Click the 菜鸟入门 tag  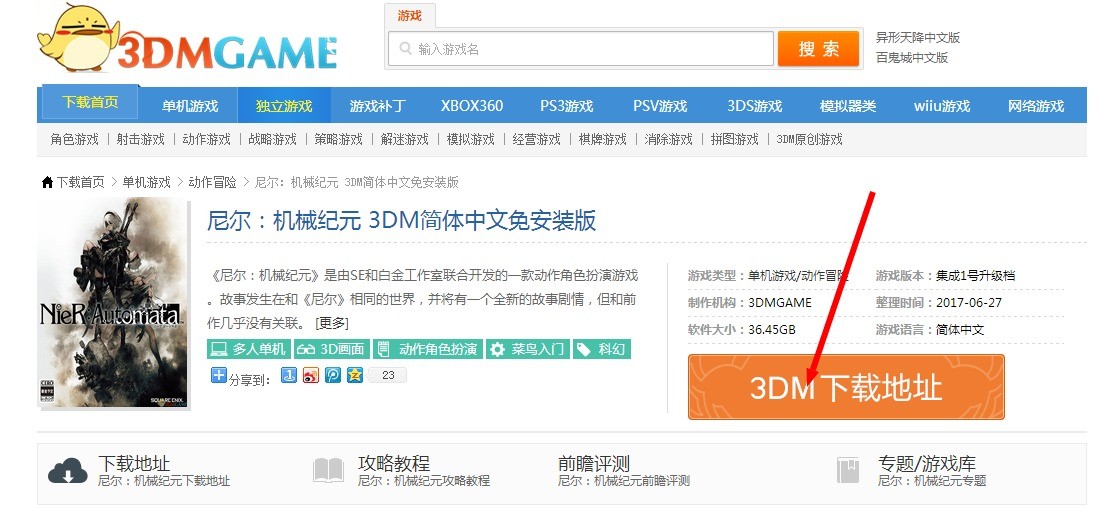[x=528, y=349]
